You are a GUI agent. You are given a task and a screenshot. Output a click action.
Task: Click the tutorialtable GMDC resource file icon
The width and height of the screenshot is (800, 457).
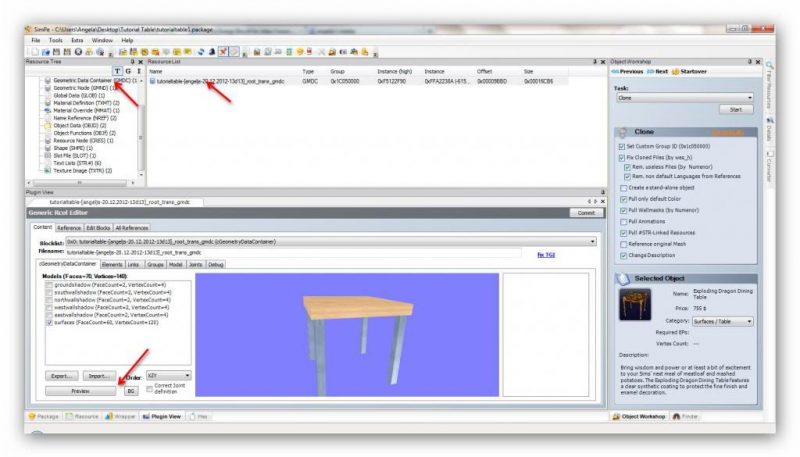[x=152, y=81]
